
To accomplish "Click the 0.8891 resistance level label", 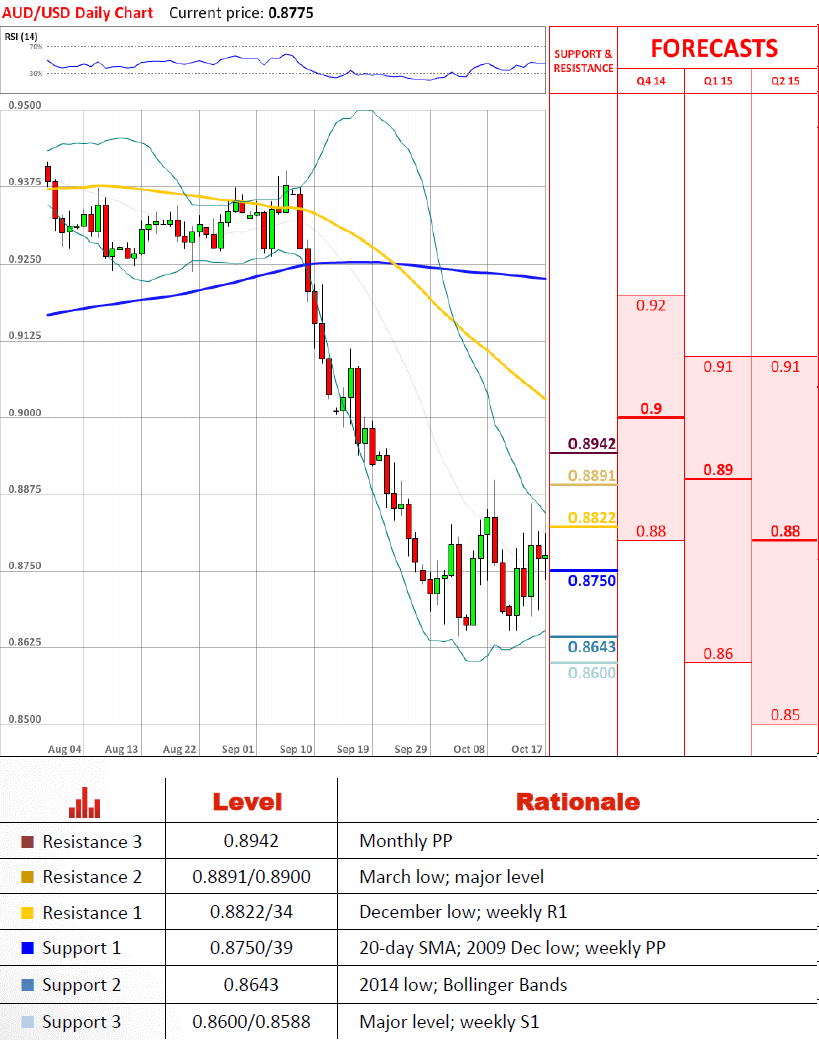I will pos(592,475).
